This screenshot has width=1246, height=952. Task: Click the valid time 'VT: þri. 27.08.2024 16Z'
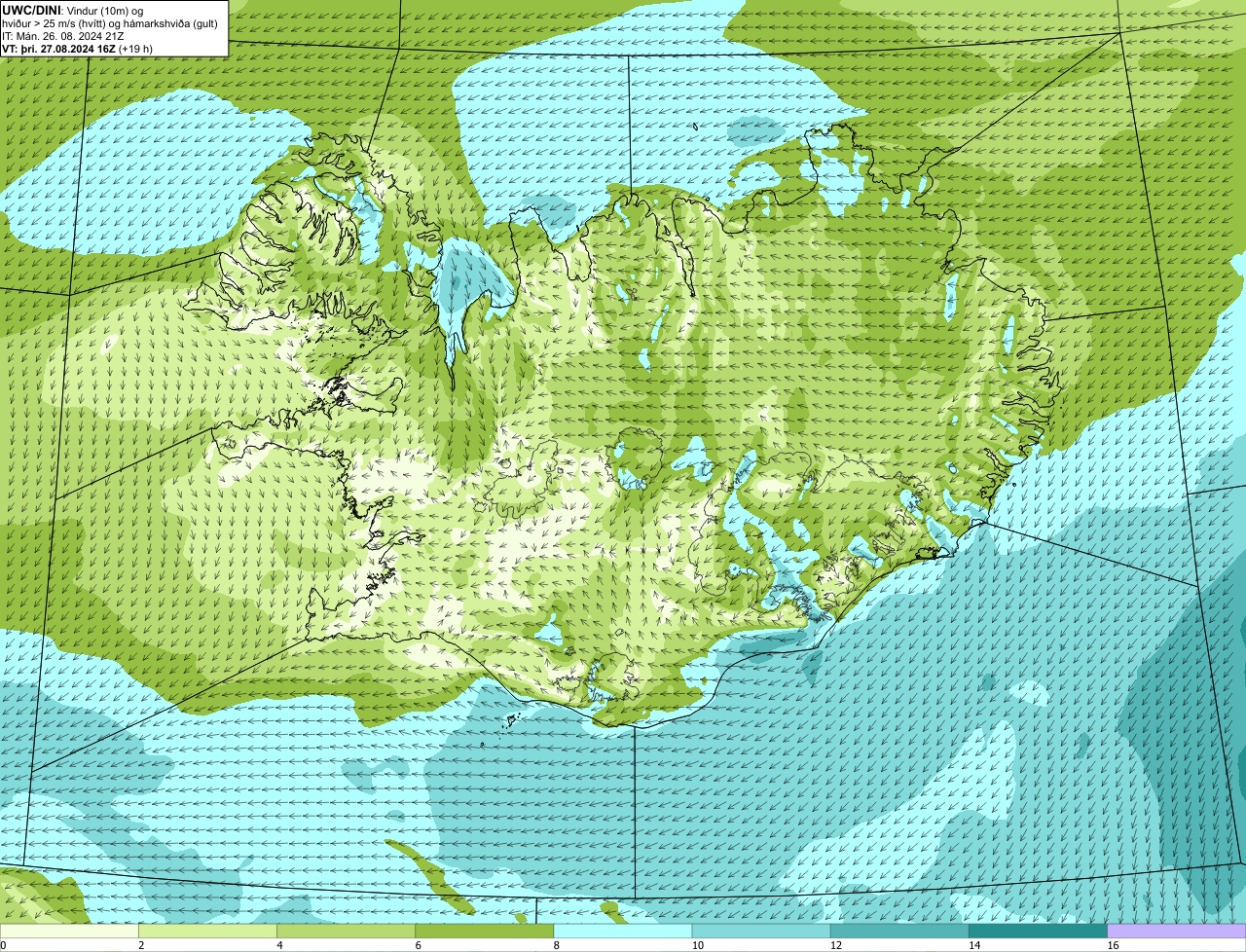coord(58,49)
